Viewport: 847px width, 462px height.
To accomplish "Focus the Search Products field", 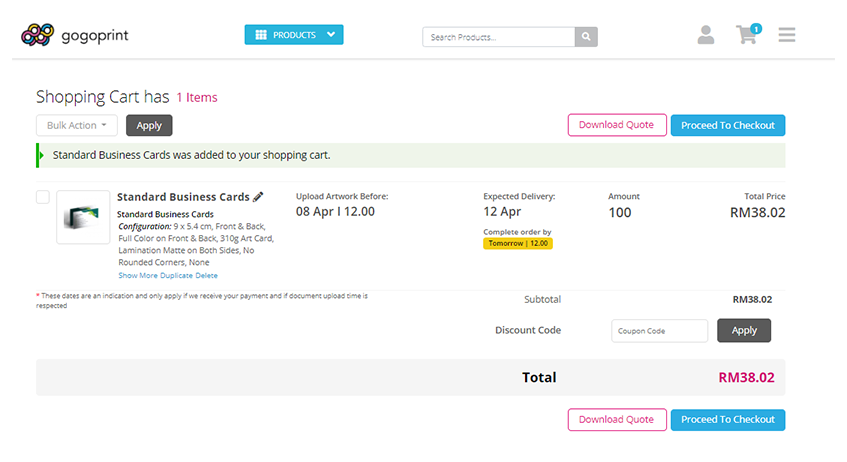I will (x=498, y=37).
